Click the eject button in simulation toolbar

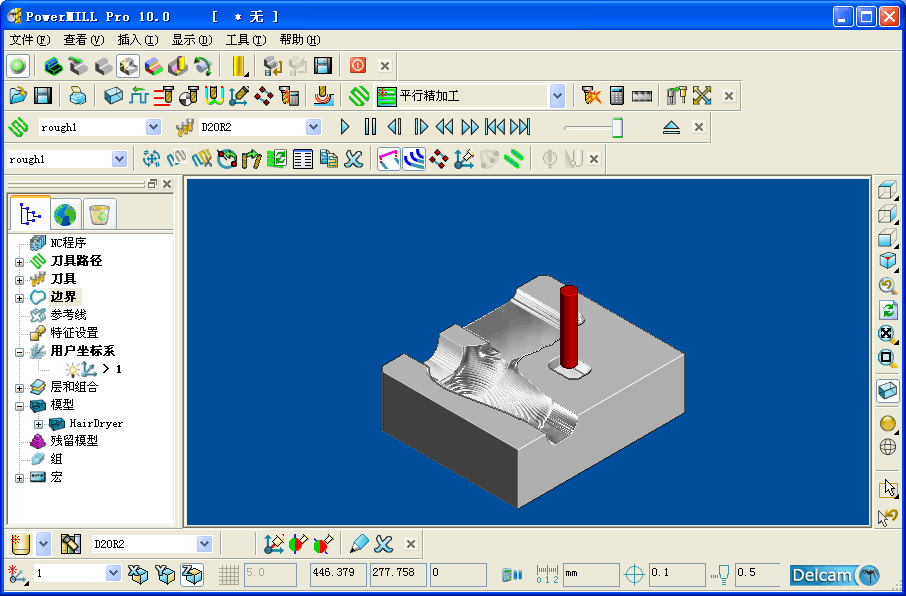671,127
